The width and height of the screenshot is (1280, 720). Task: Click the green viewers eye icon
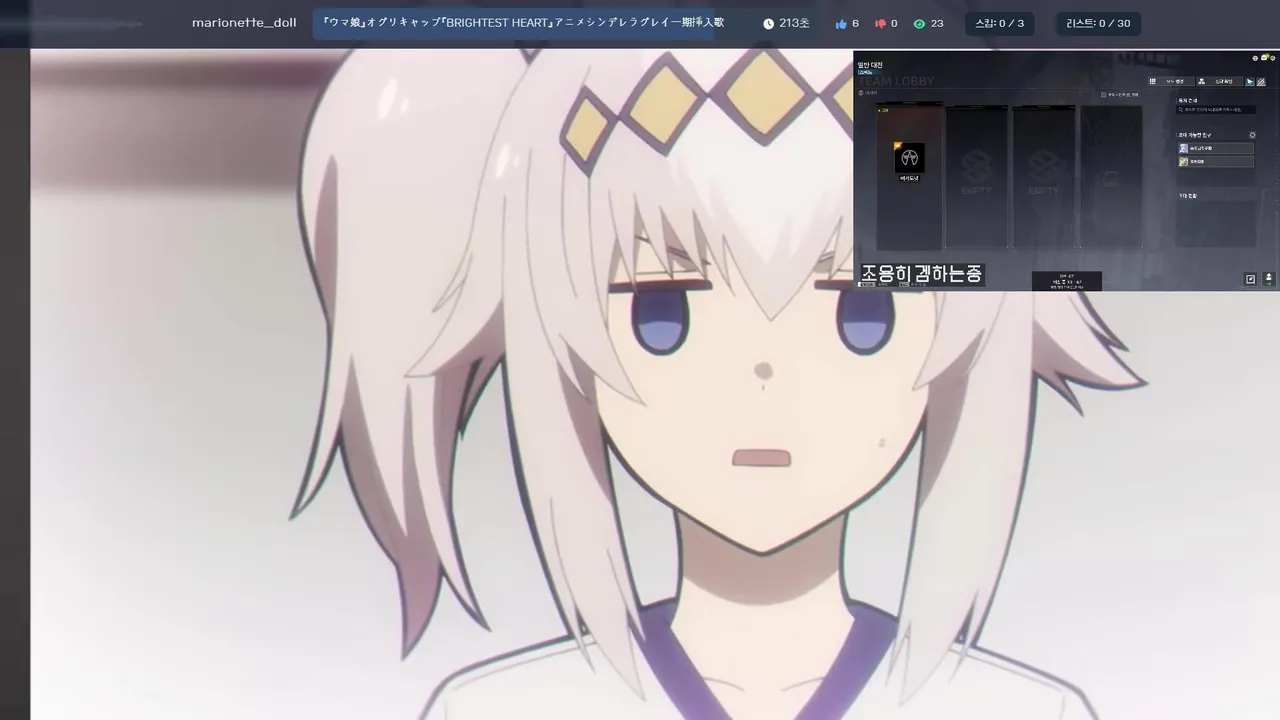[x=920, y=23]
